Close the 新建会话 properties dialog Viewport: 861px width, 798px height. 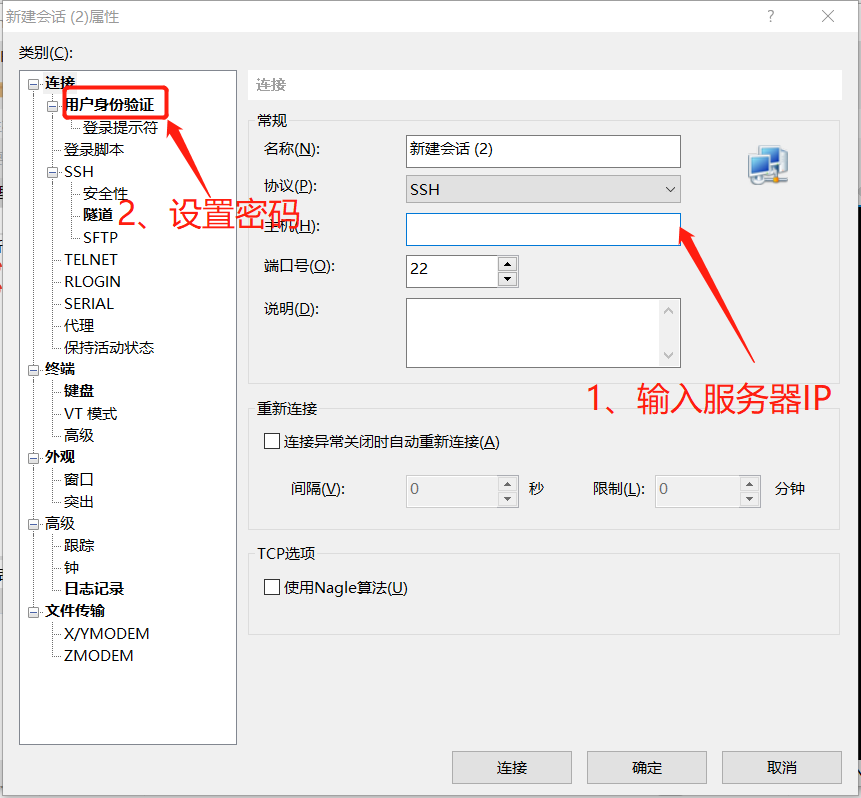[x=828, y=16]
